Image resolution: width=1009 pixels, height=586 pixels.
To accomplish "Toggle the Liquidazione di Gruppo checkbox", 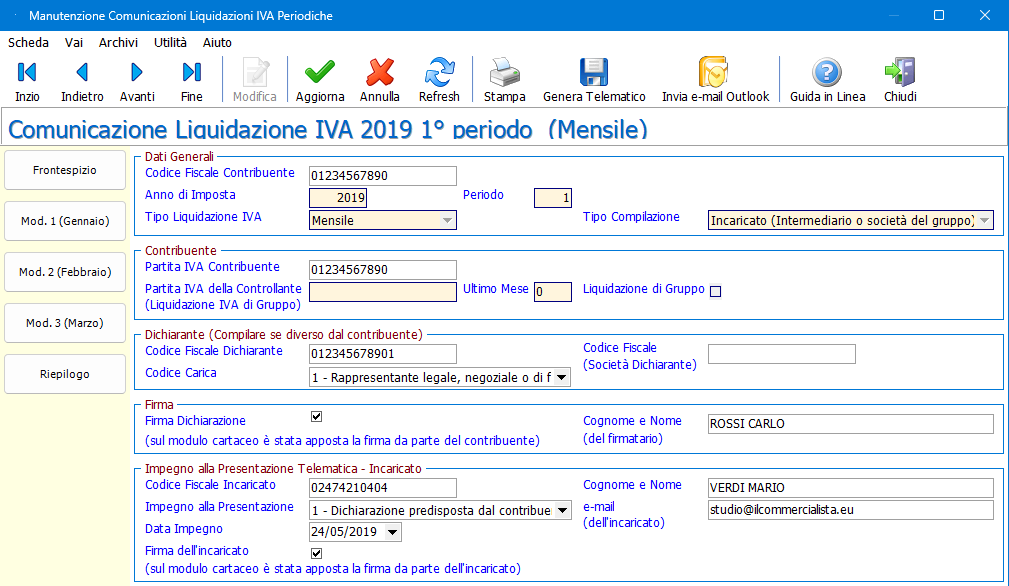I will click(716, 291).
